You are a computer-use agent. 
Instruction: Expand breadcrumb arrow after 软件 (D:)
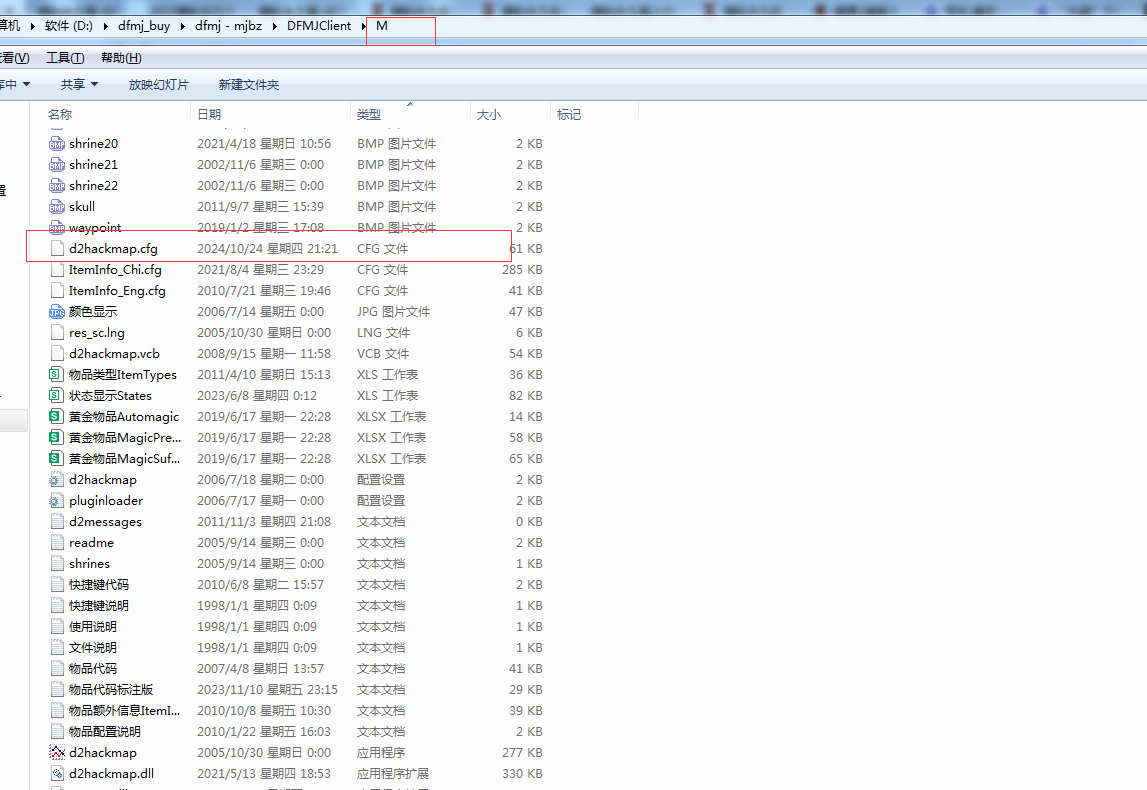pyautogui.click(x=105, y=26)
